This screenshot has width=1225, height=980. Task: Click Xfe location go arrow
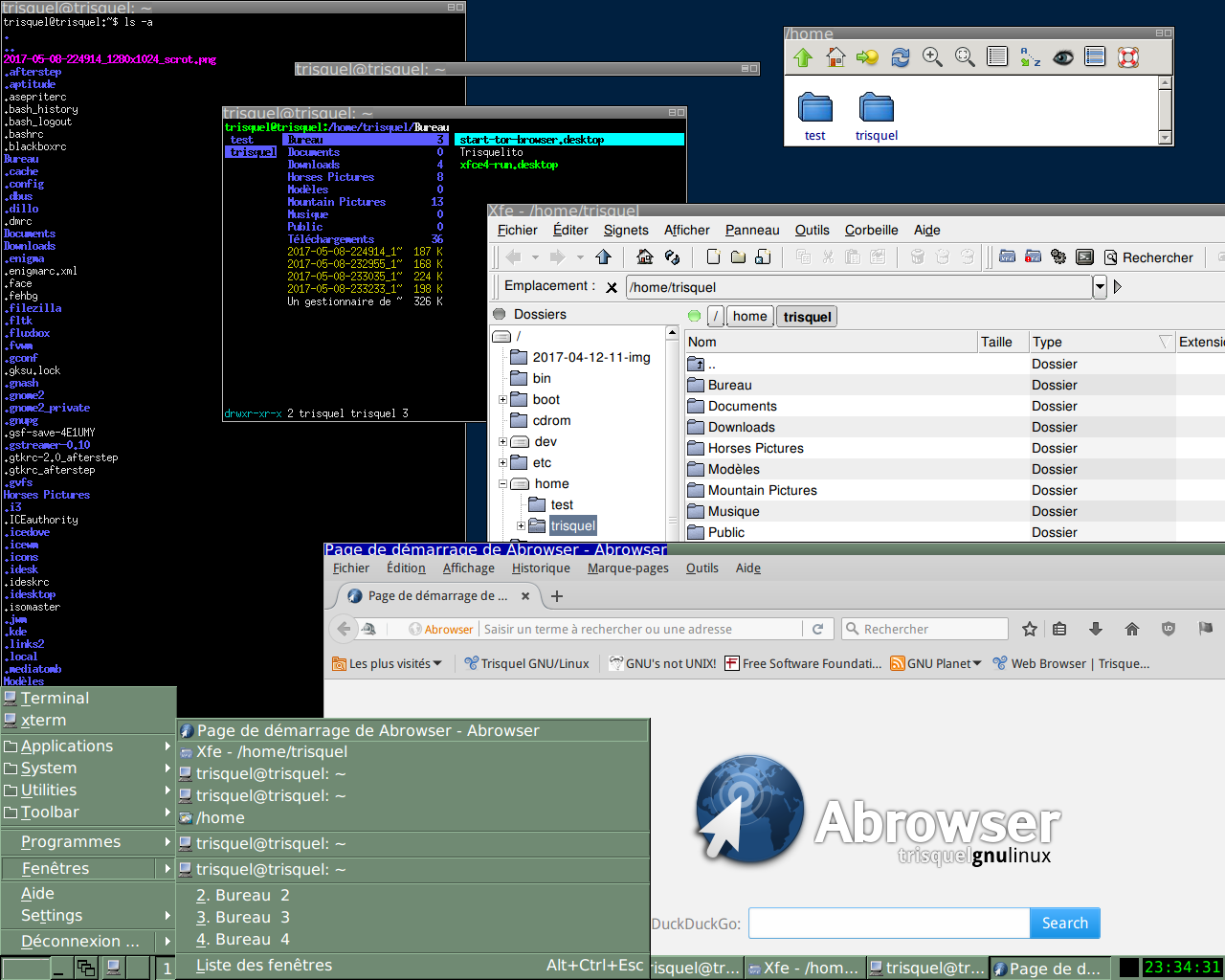[x=1117, y=286]
